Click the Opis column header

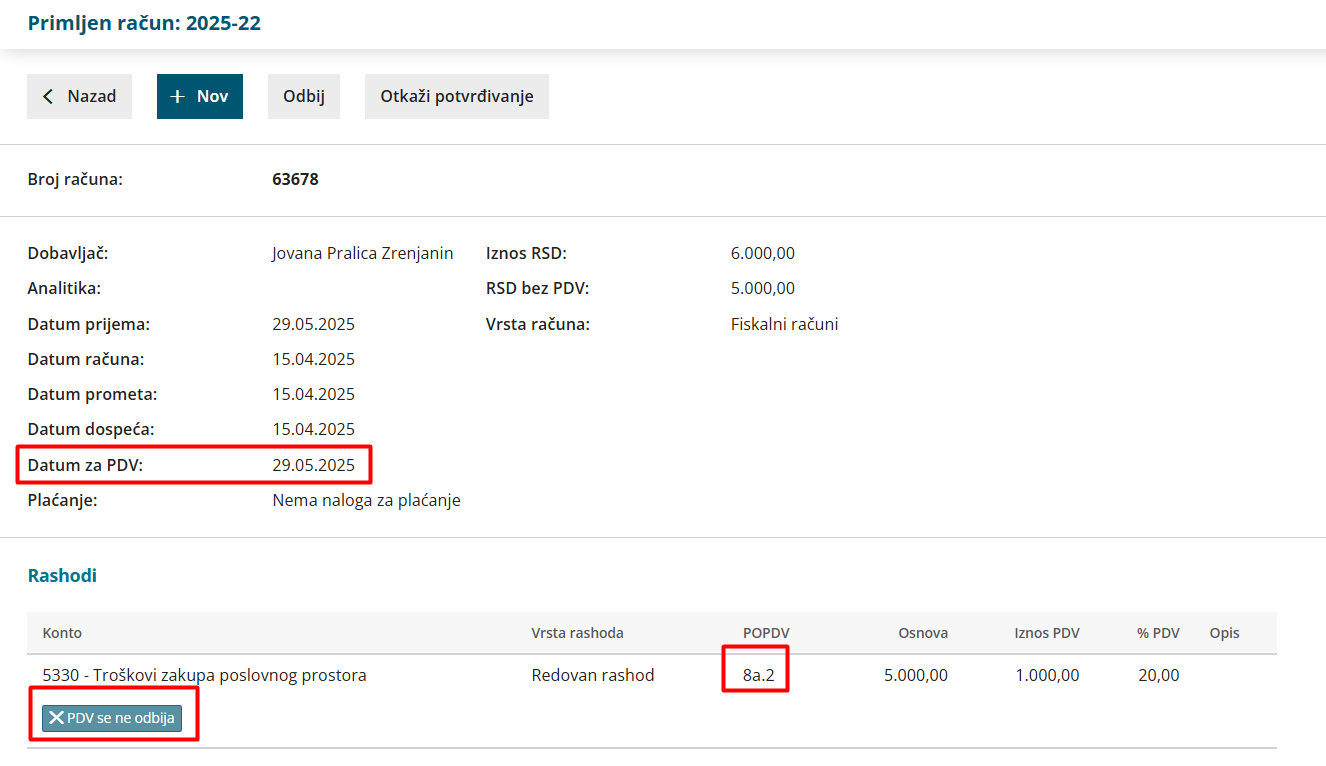(x=1224, y=633)
